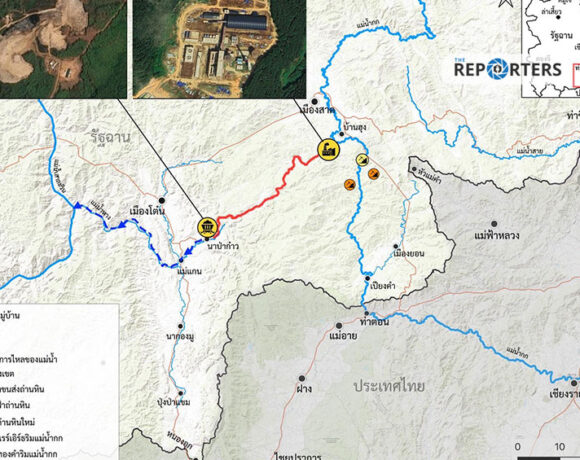
Task: Click the แม่ฟ้าหลวง location dot
Action: coord(494,224)
